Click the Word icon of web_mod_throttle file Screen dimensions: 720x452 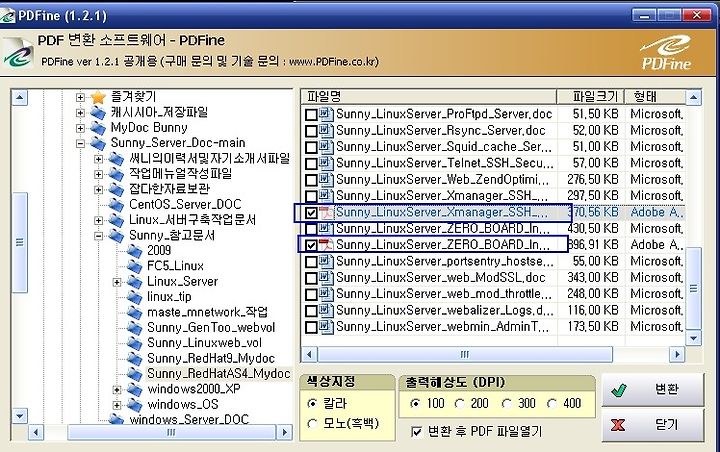pos(326,294)
